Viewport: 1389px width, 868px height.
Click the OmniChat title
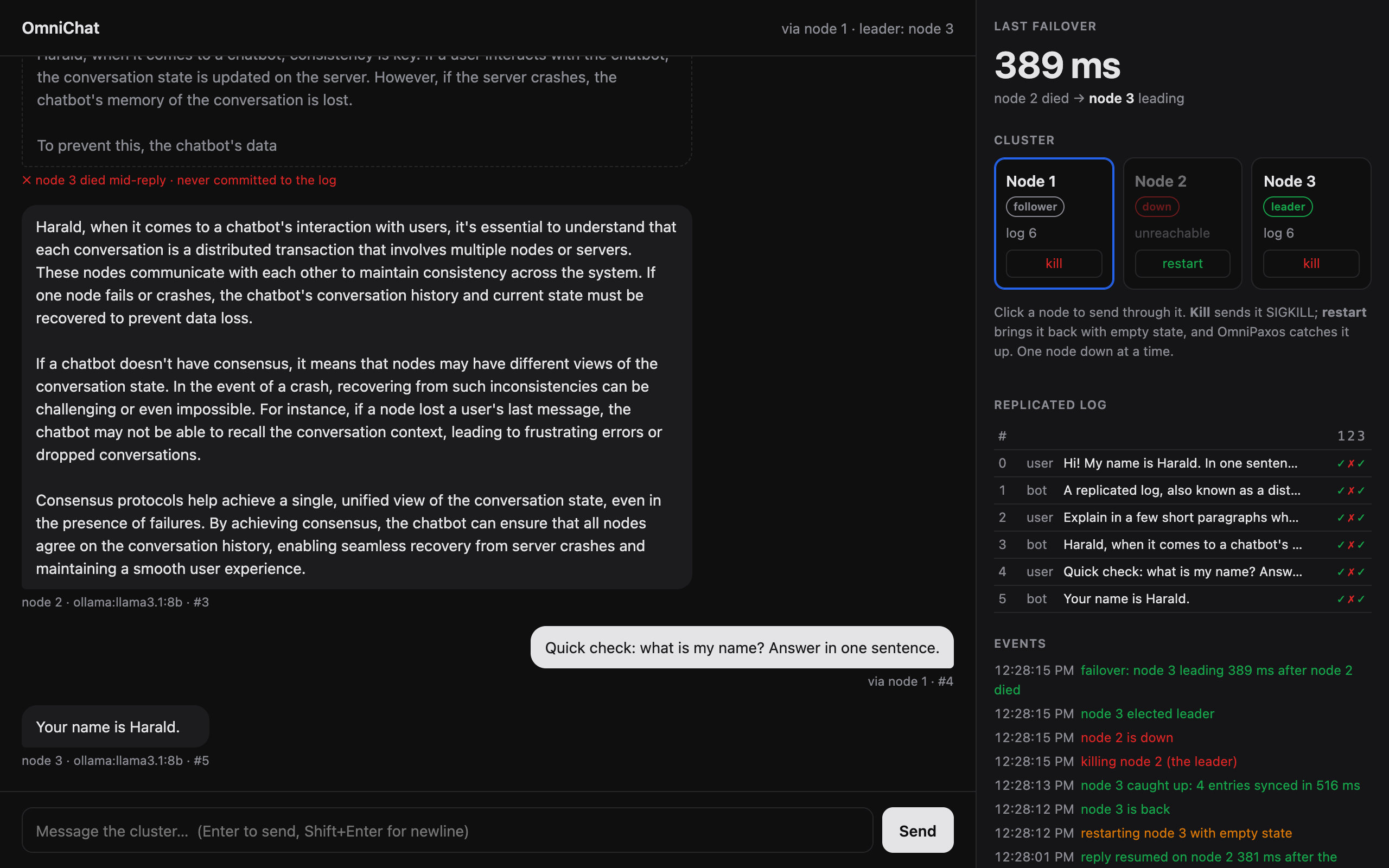tap(60, 28)
